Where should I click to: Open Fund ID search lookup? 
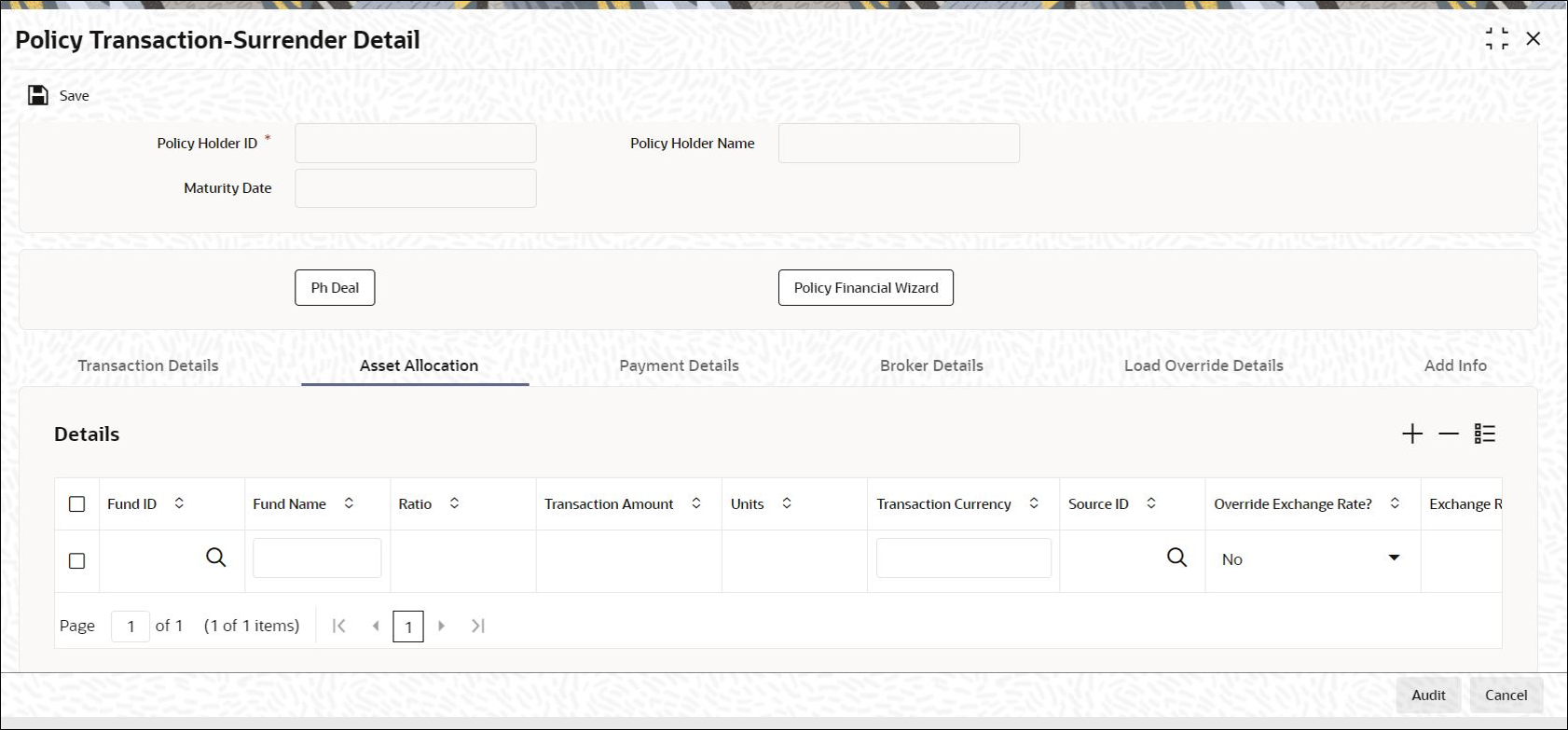(x=216, y=558)
